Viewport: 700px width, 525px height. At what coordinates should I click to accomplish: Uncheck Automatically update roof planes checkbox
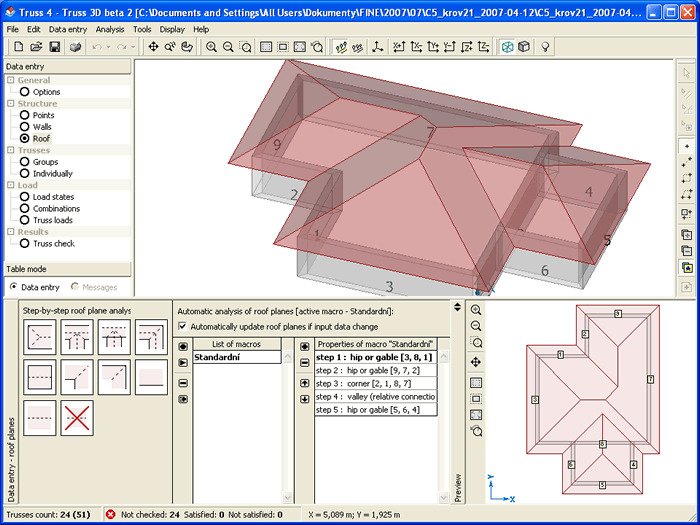[x=181, y=326]
